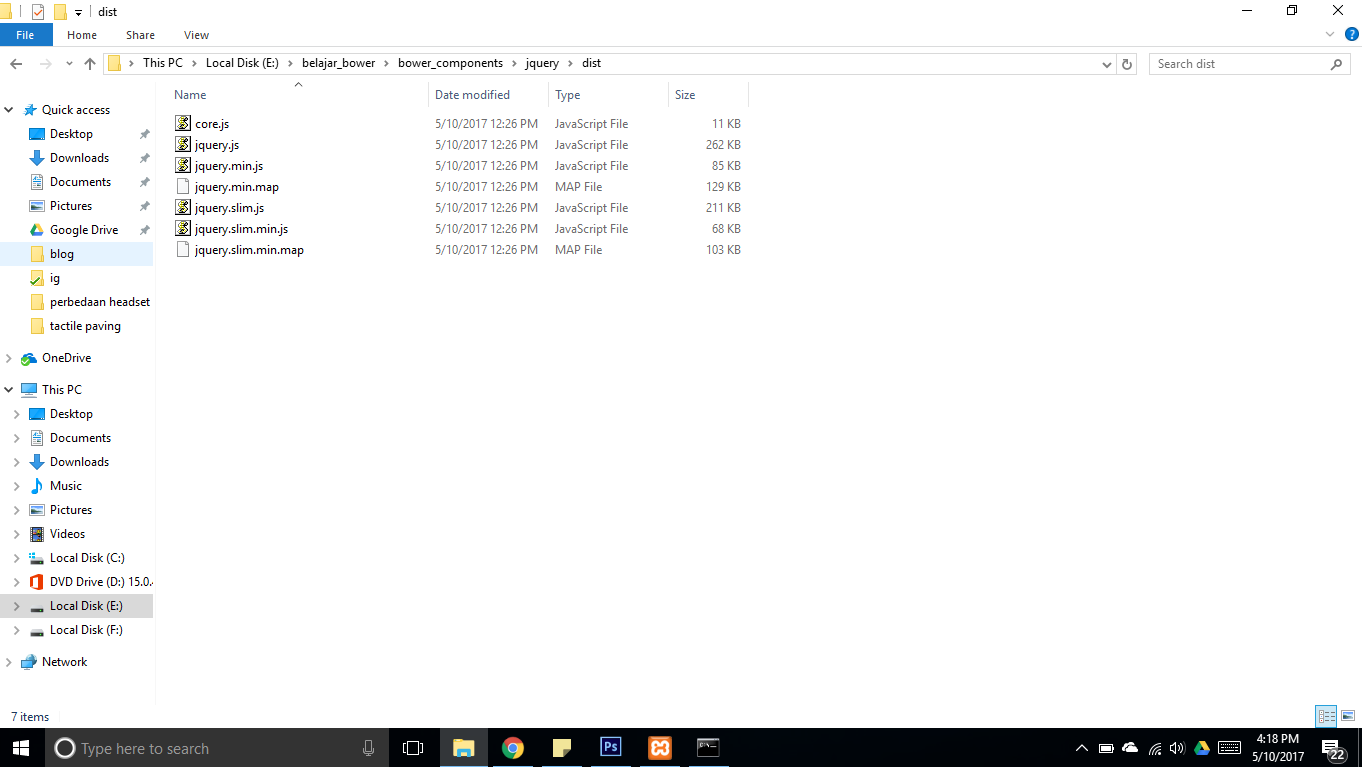Viewport: 1362px width, 767px height.
Task: Collapse the Quick access tree node
Action: tap(10, 110)
